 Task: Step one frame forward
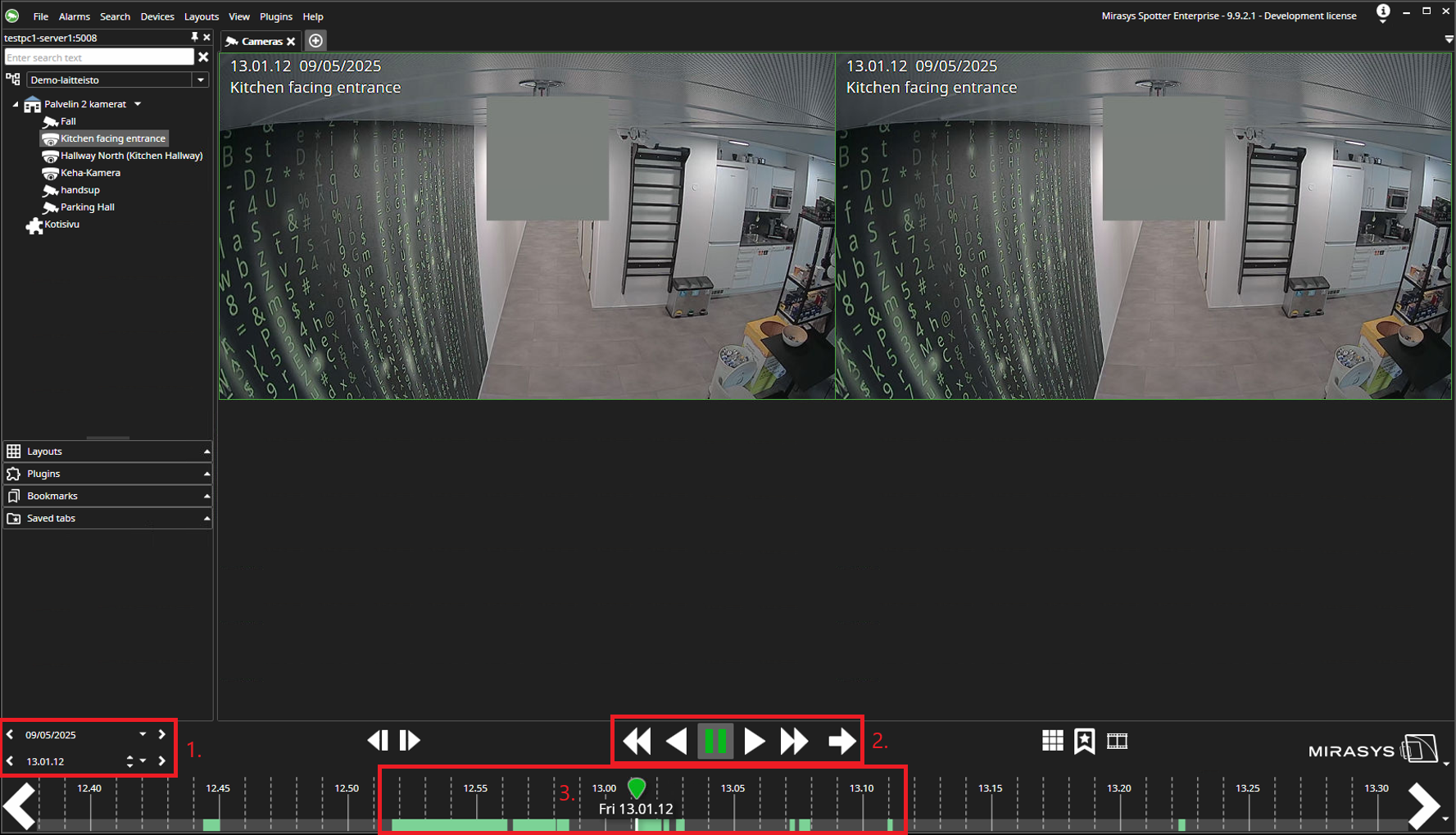tap(410, 740)
